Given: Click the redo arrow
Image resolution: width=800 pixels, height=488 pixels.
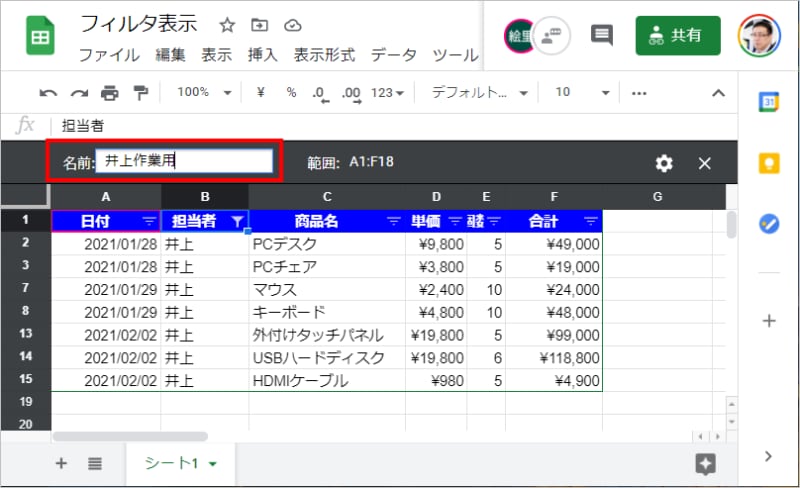Looking at the screenshot, I should (79, 93).
